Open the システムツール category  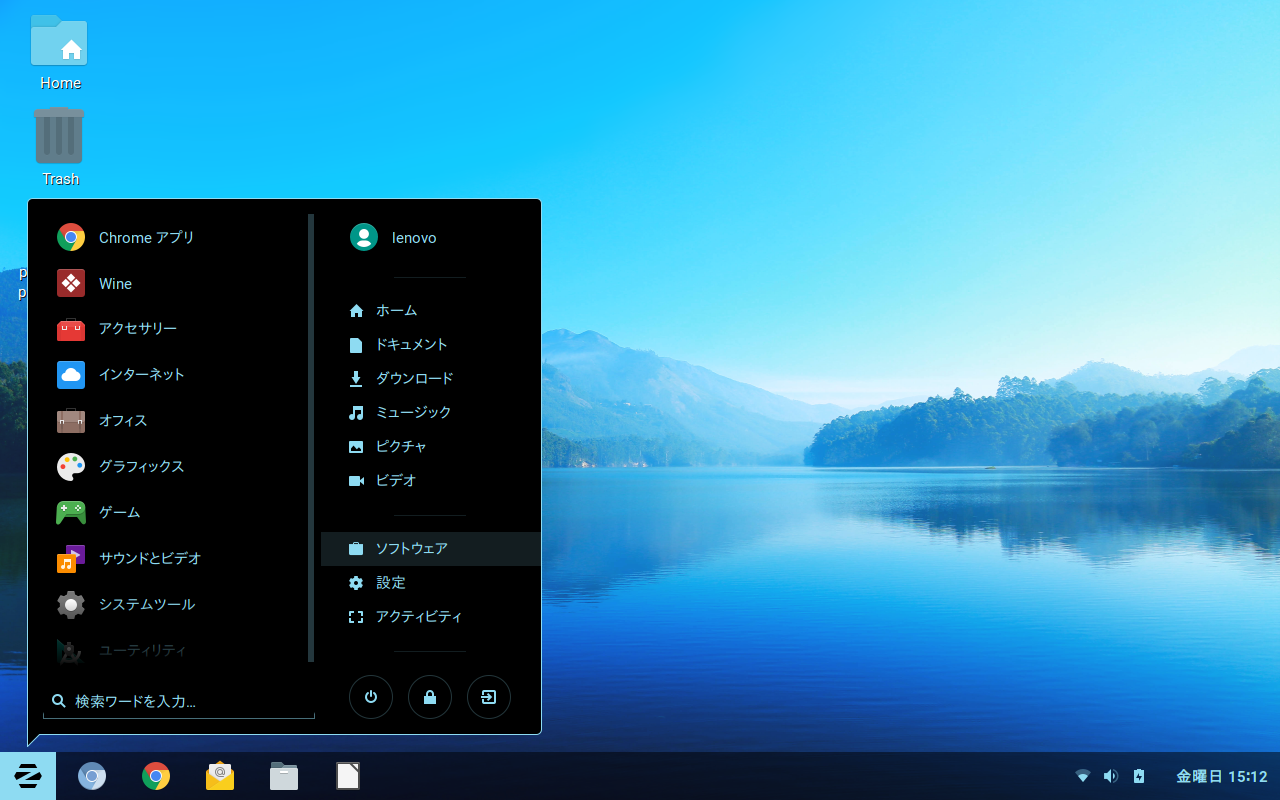(x=146, y=604)
